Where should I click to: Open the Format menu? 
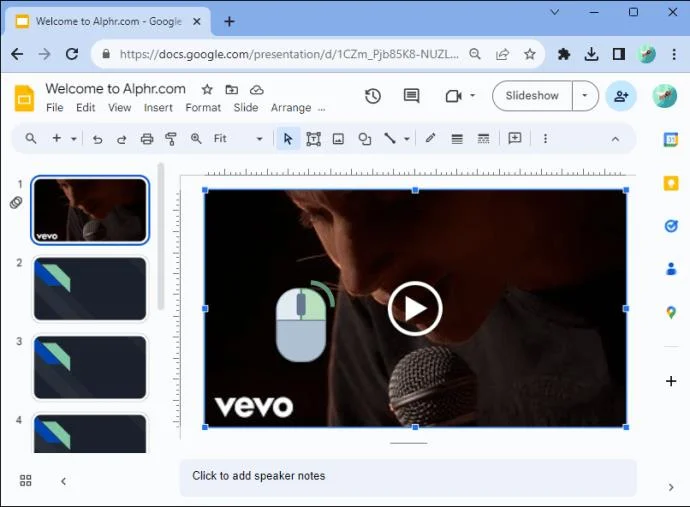[x=203, y=108]
